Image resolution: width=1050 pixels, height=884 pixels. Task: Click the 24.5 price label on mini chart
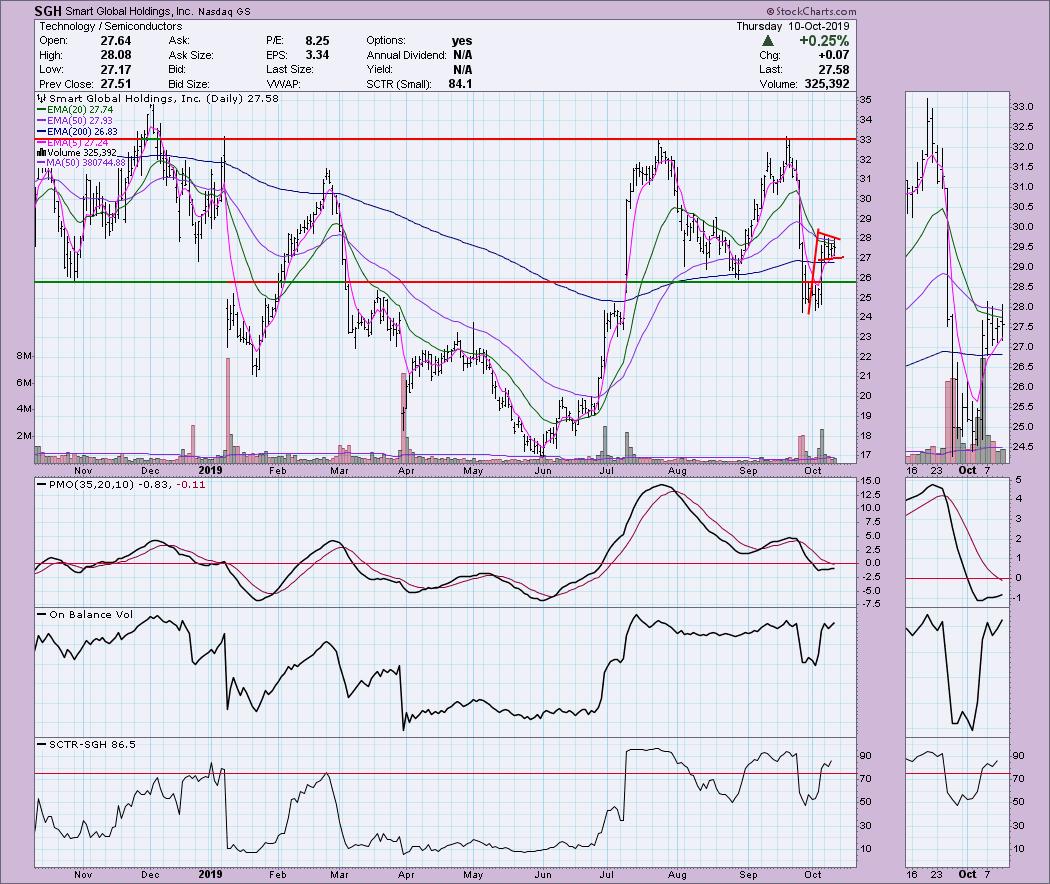click(x=1023, y=447)
